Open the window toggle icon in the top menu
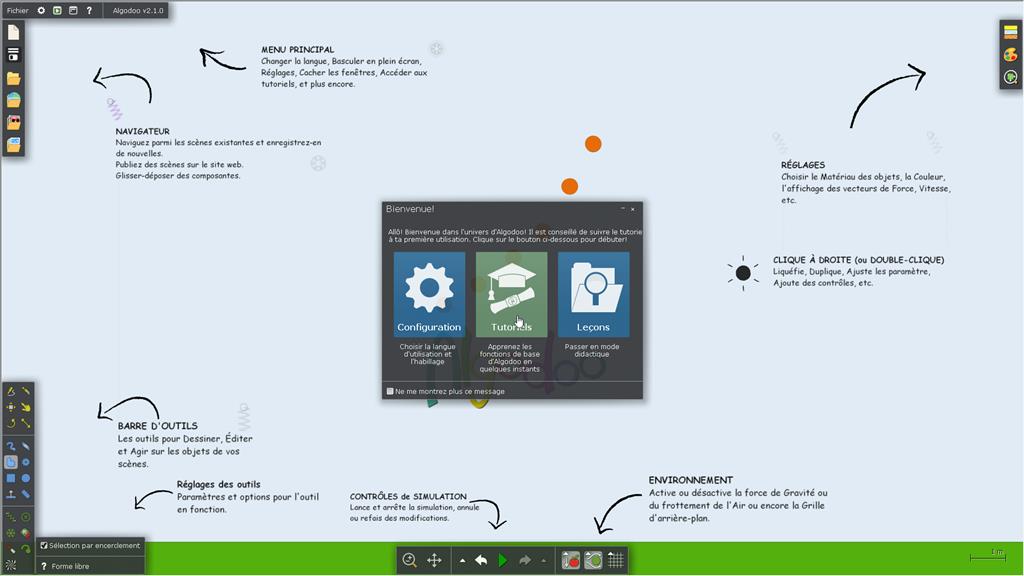This screenshot has width=1024, height=576. 73,10
